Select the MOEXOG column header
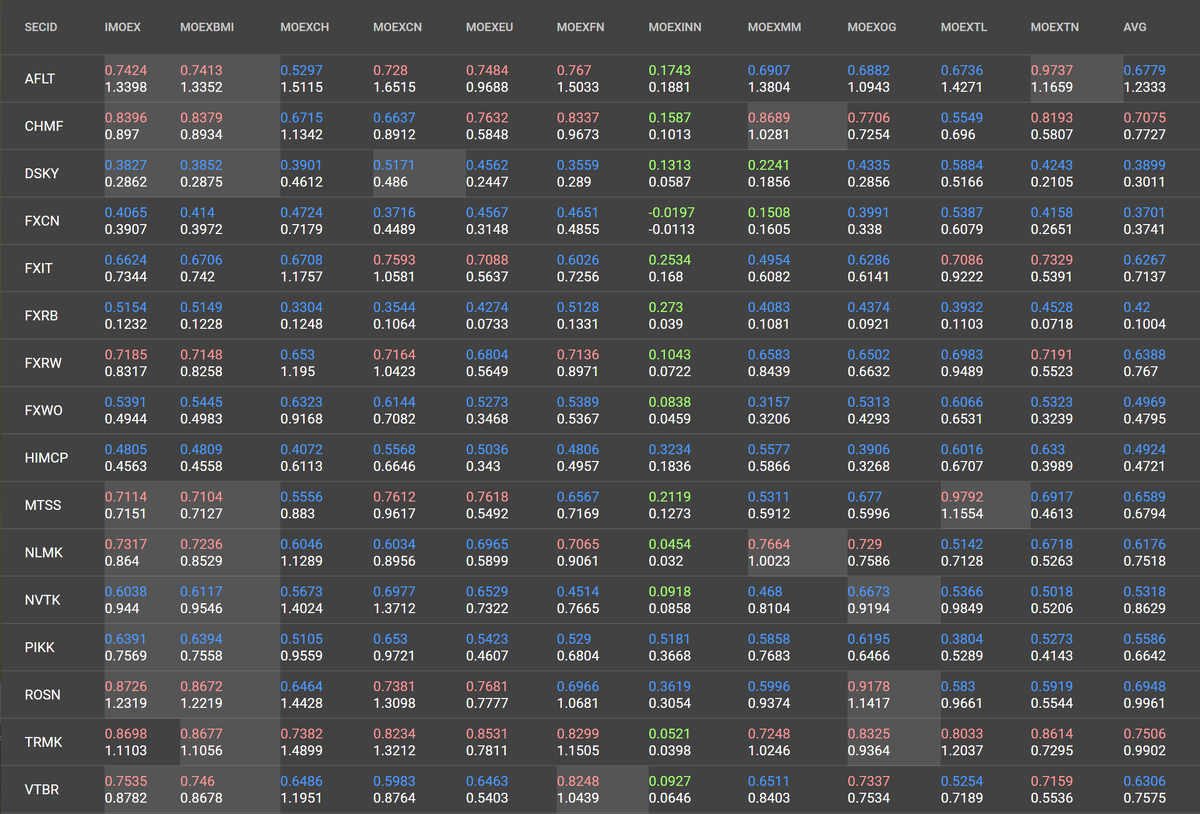This screenshot has width=1200, height=814. 872,27
